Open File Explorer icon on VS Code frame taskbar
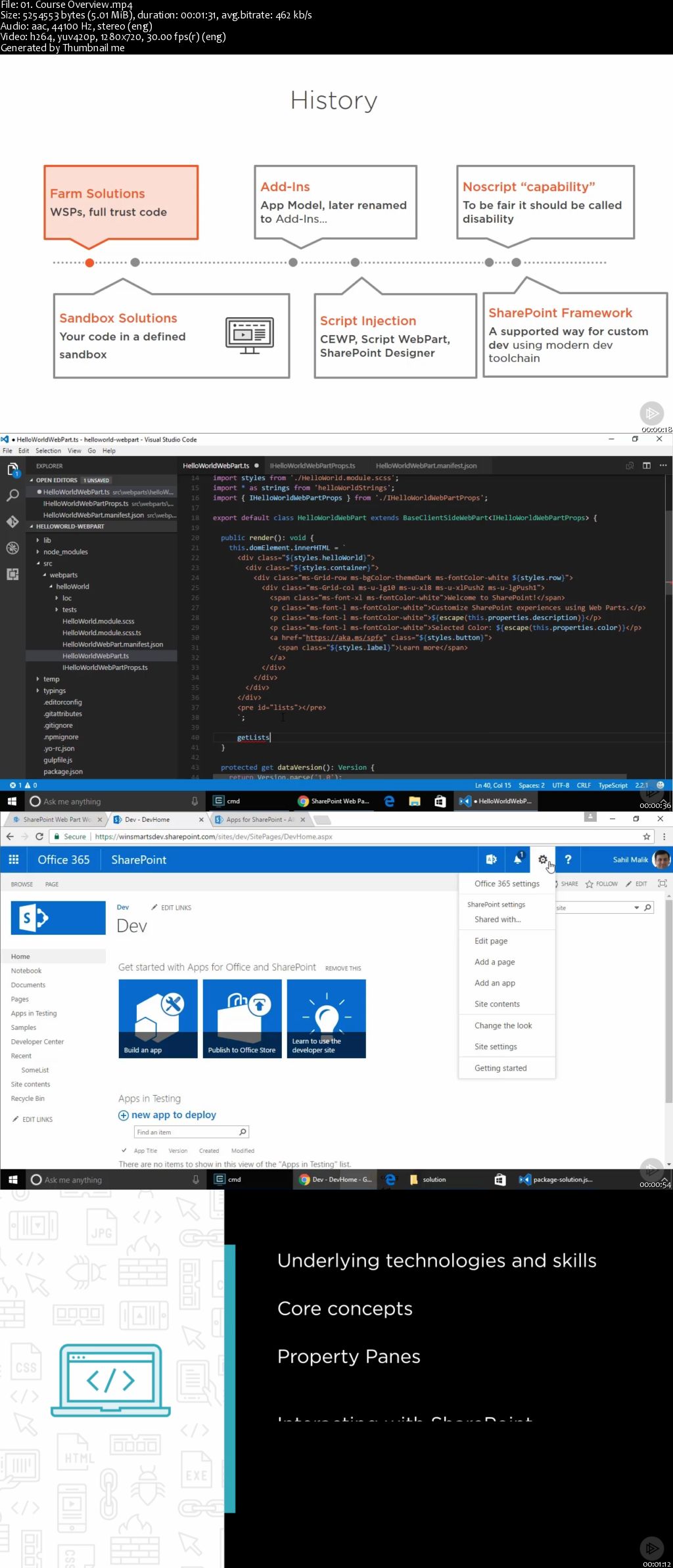Viewport: 673px width, 1568px height. pos(415,801)
